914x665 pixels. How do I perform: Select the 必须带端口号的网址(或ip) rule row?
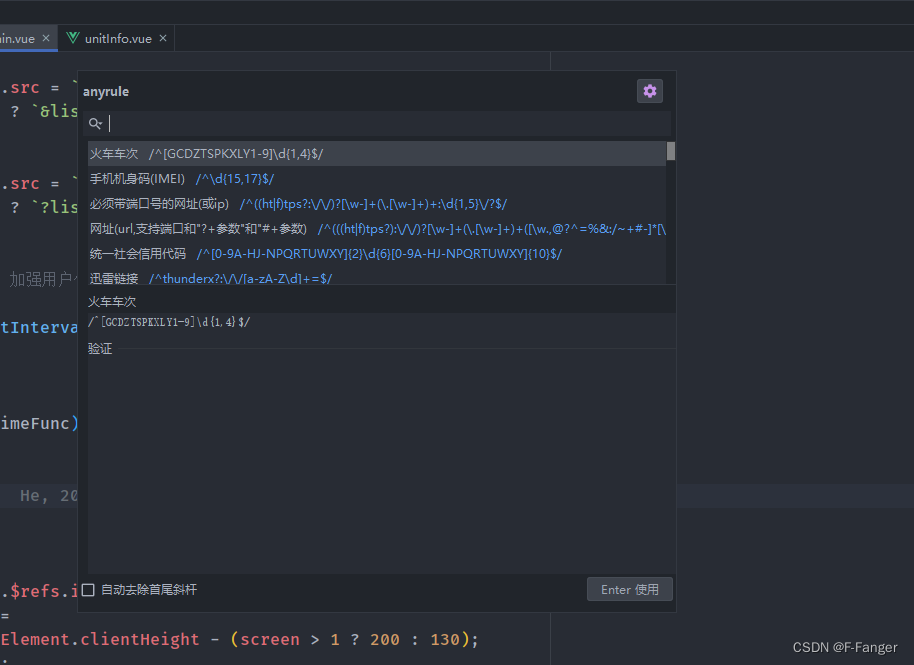[x=377, y=204]
